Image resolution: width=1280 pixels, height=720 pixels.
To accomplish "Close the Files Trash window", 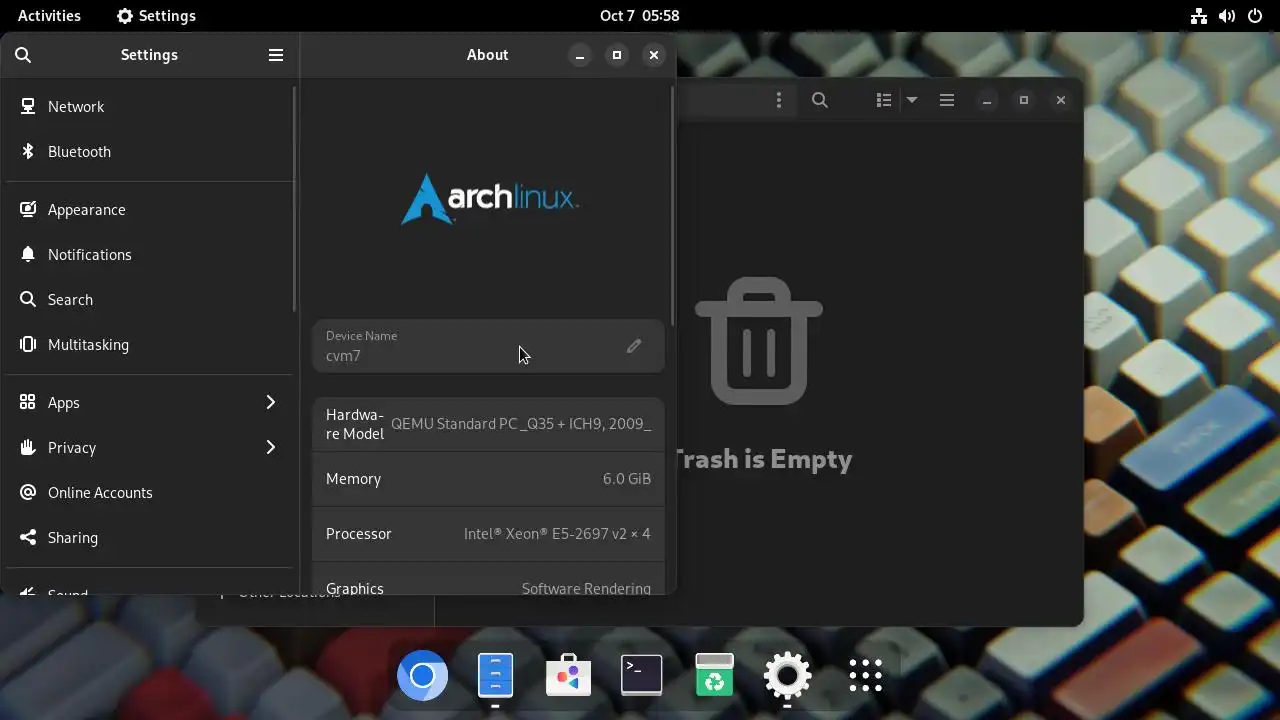I will pyautogui.click(x=1061, y=100).
